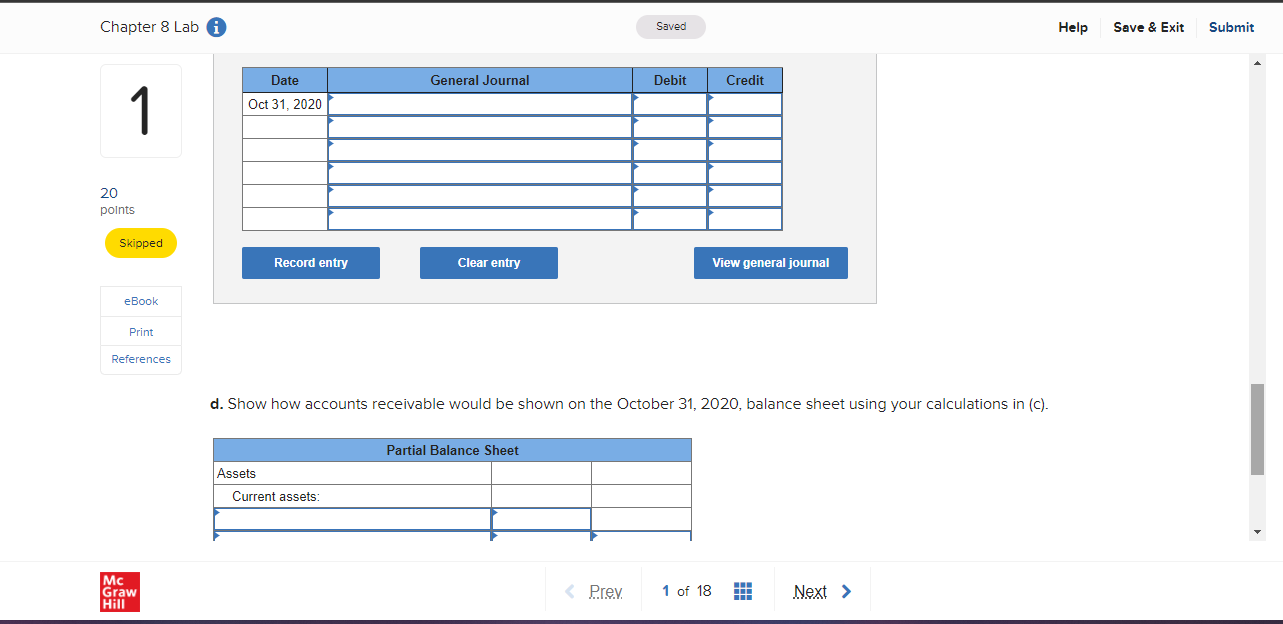Open the question map grid icon
Screen dimensions: 1283x624
(743, 591)
